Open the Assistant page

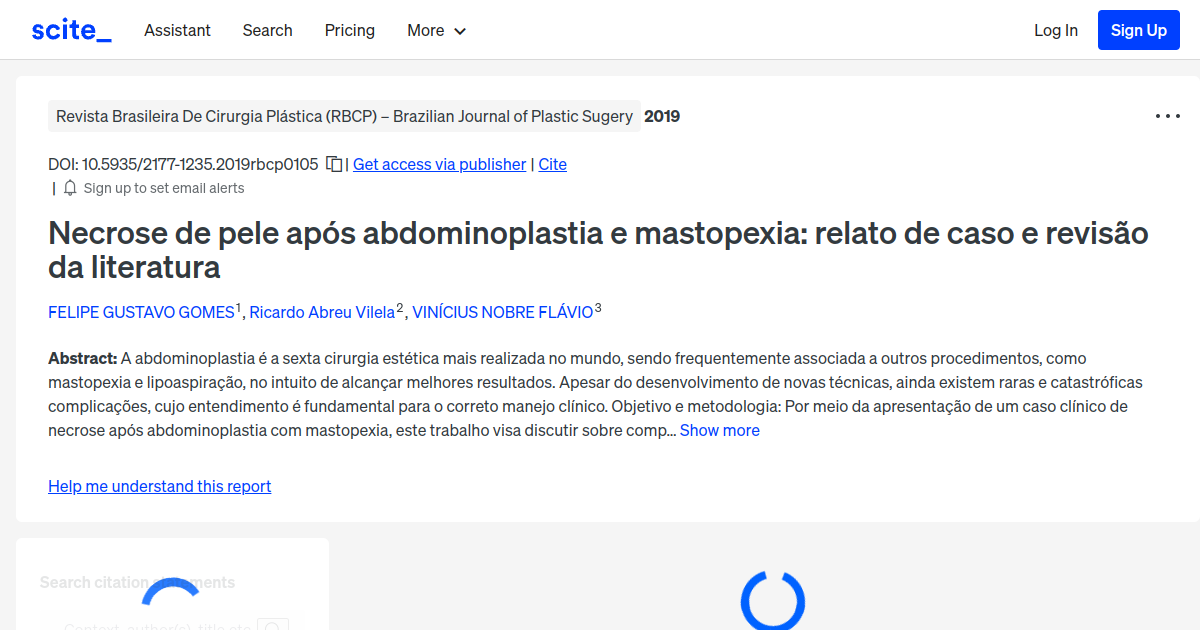pos(177,30)
